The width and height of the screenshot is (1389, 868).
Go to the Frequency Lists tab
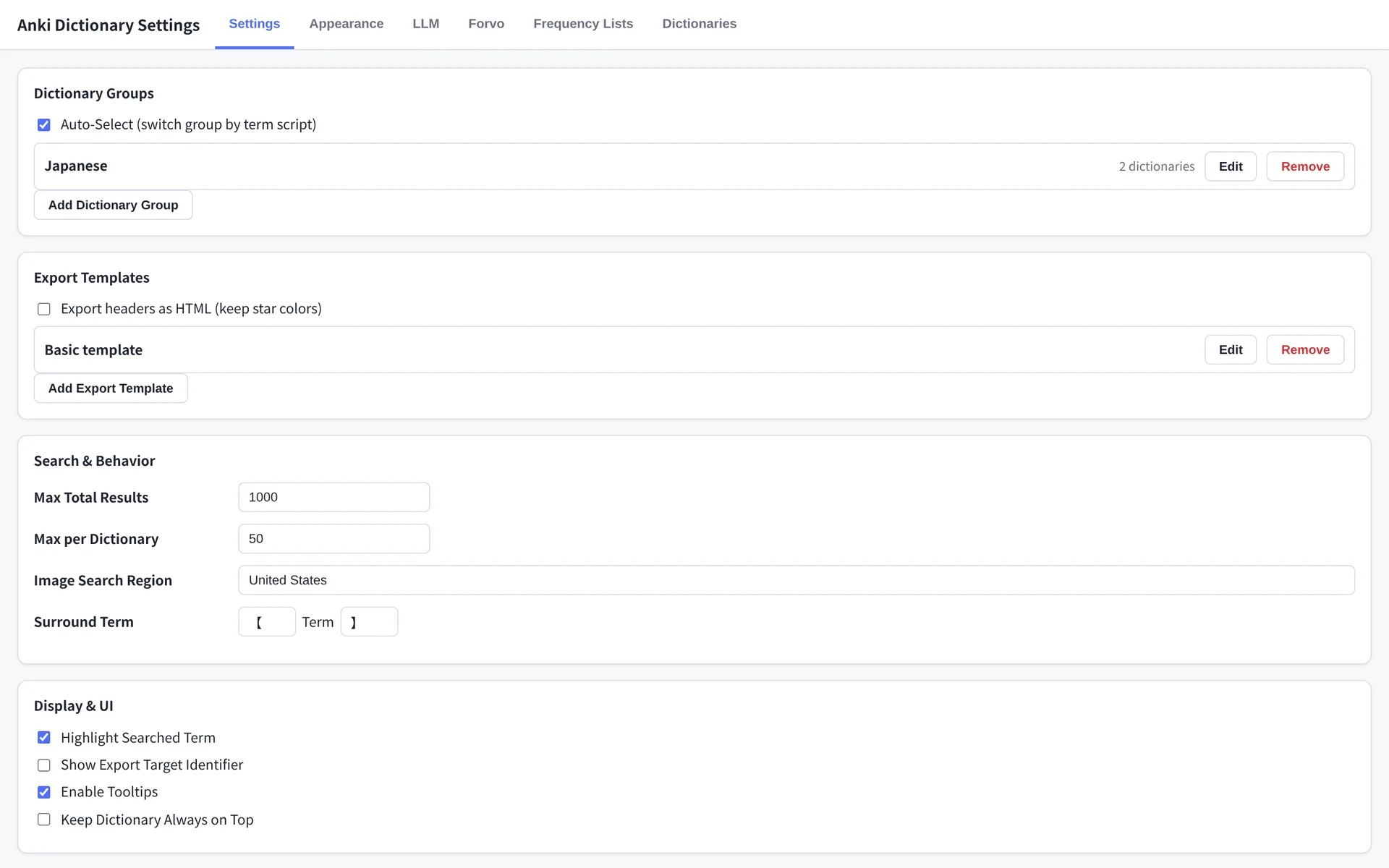coord(583,24)
